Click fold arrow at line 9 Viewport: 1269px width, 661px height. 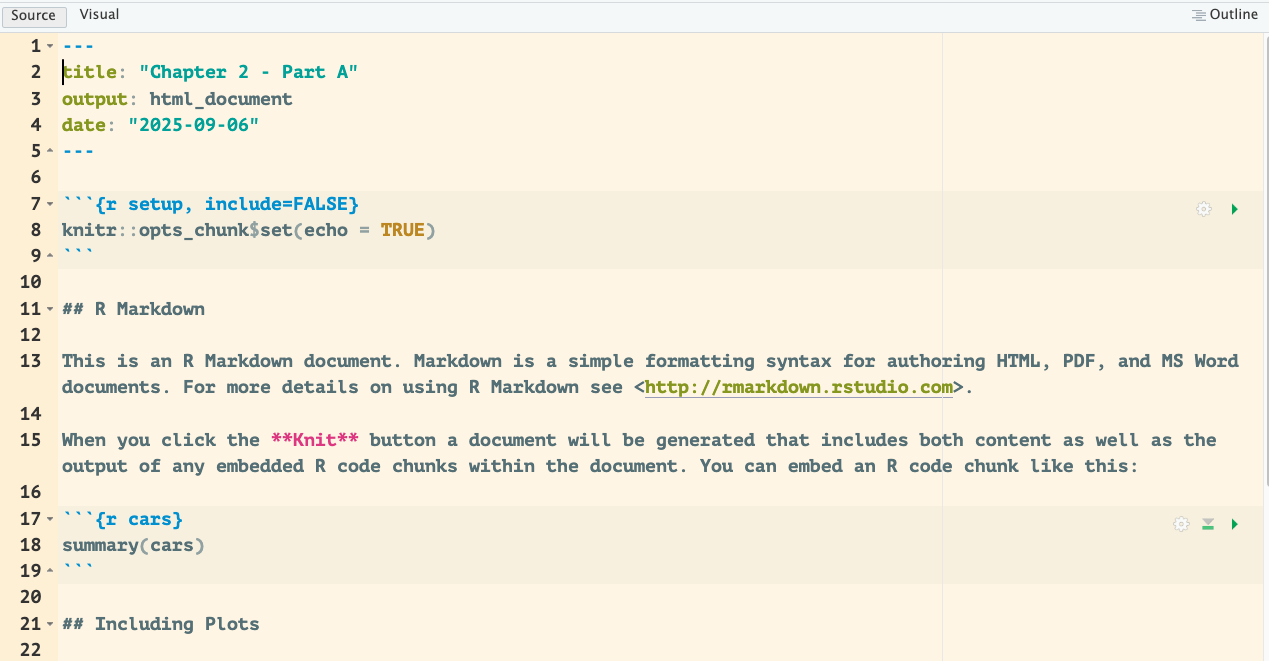point(50,256)
